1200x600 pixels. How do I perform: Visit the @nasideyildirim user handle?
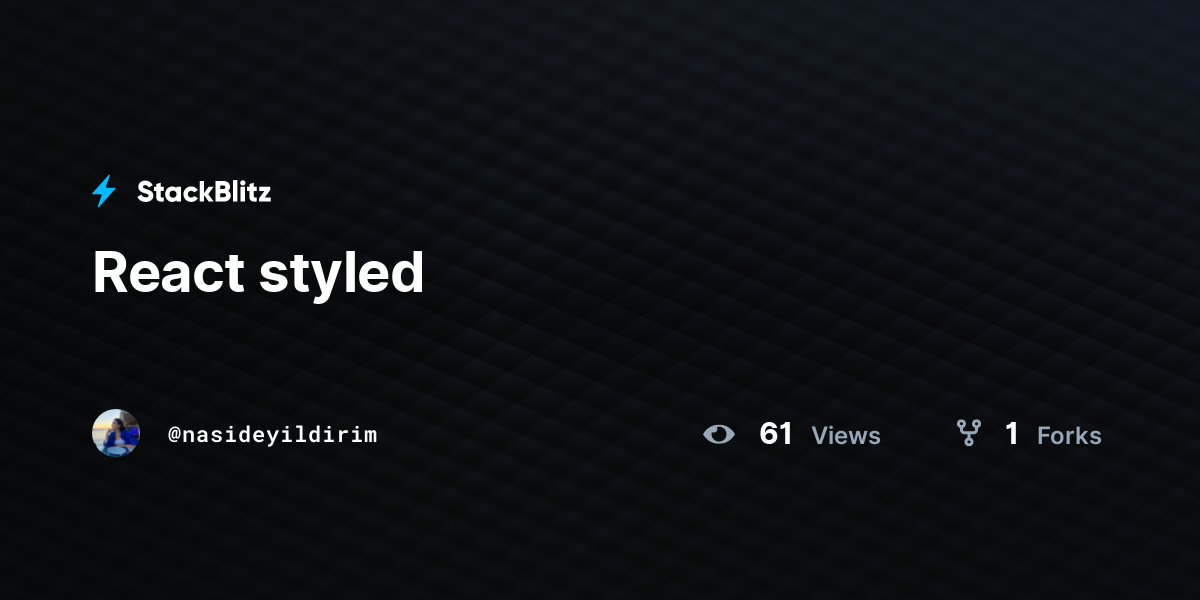[x=273, y=434]
